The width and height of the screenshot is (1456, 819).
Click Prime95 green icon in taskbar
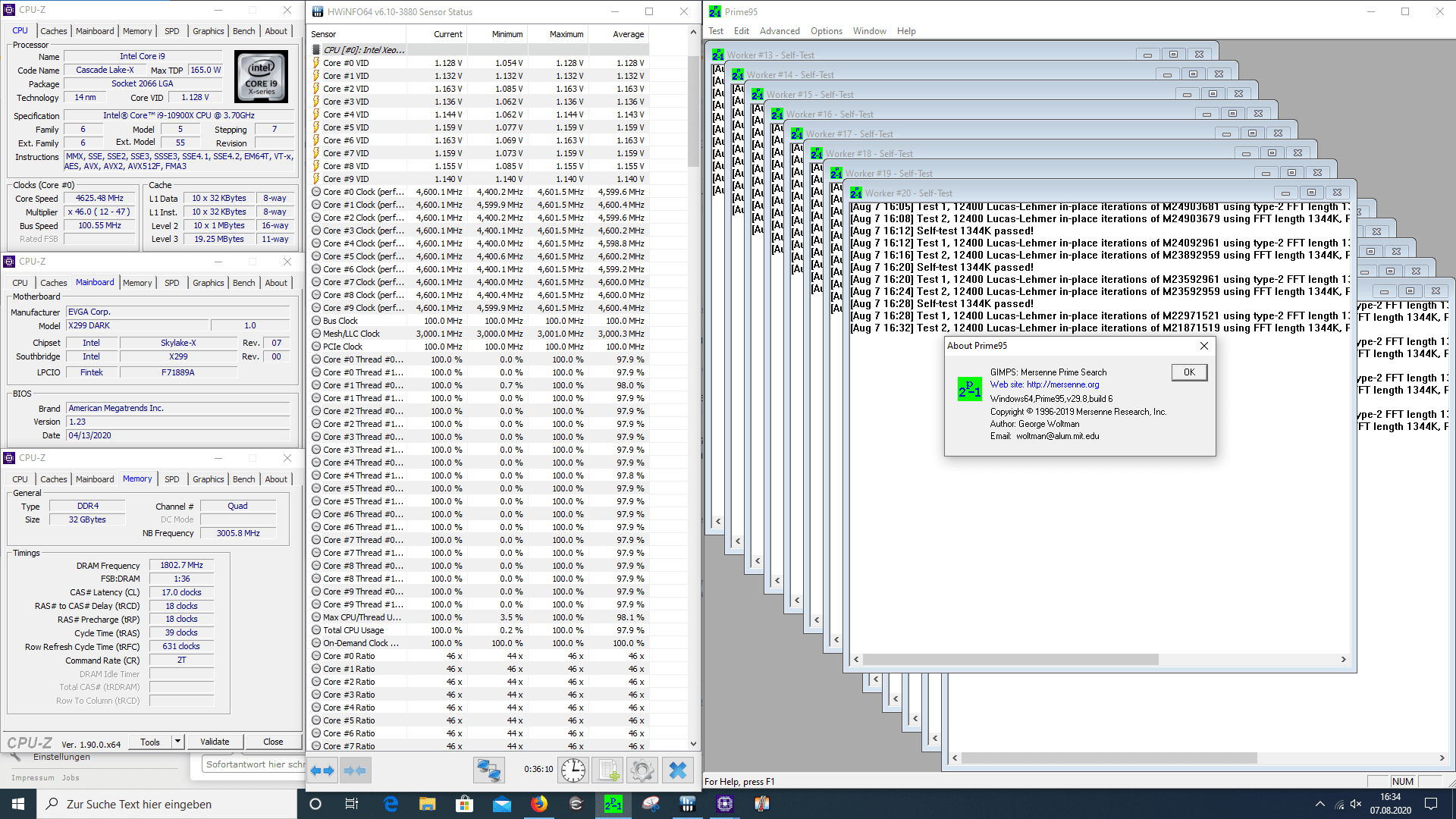coord(613,804)
